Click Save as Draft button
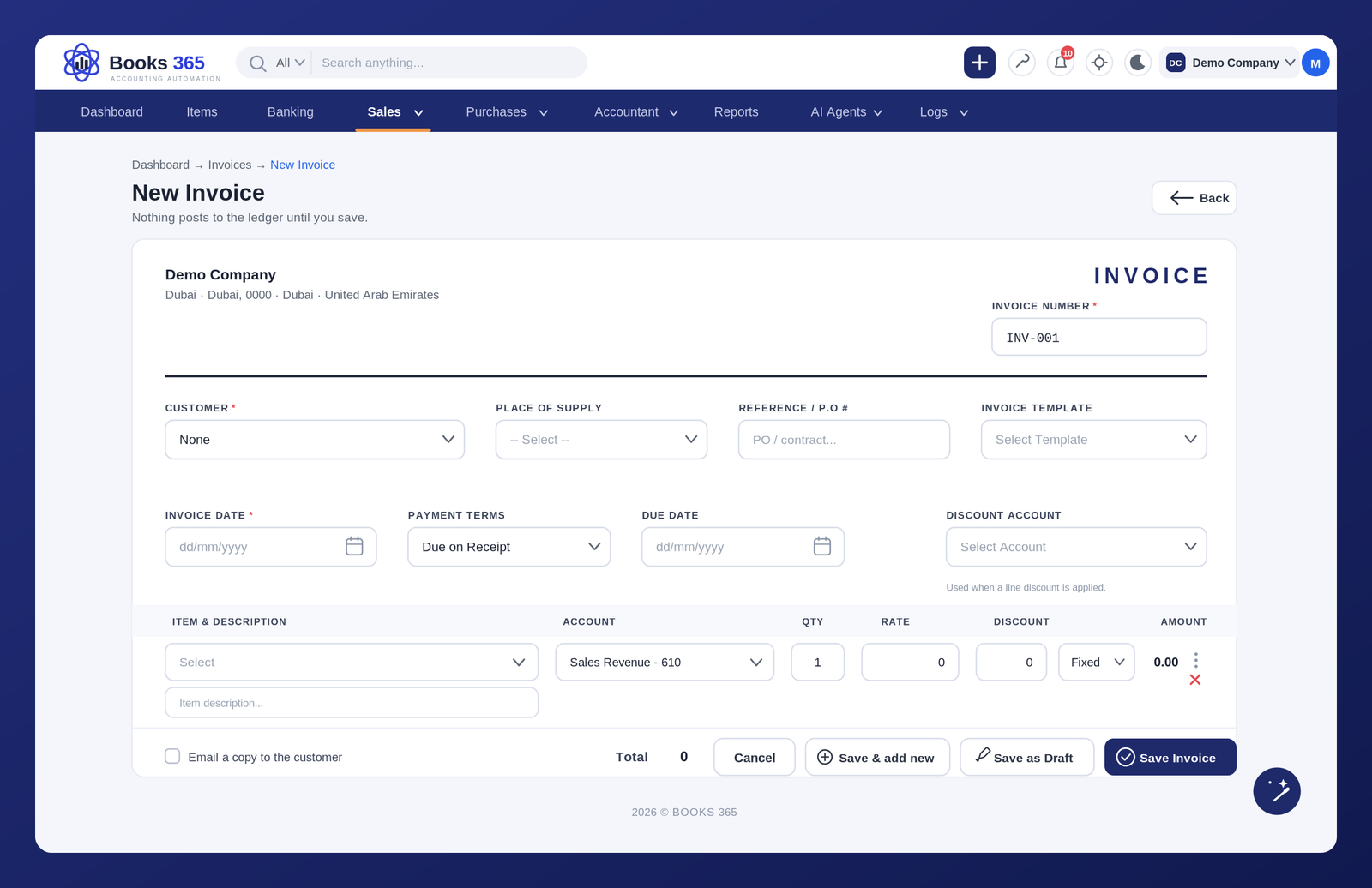The image size is (1372, 888). (x=1026, y=758)
